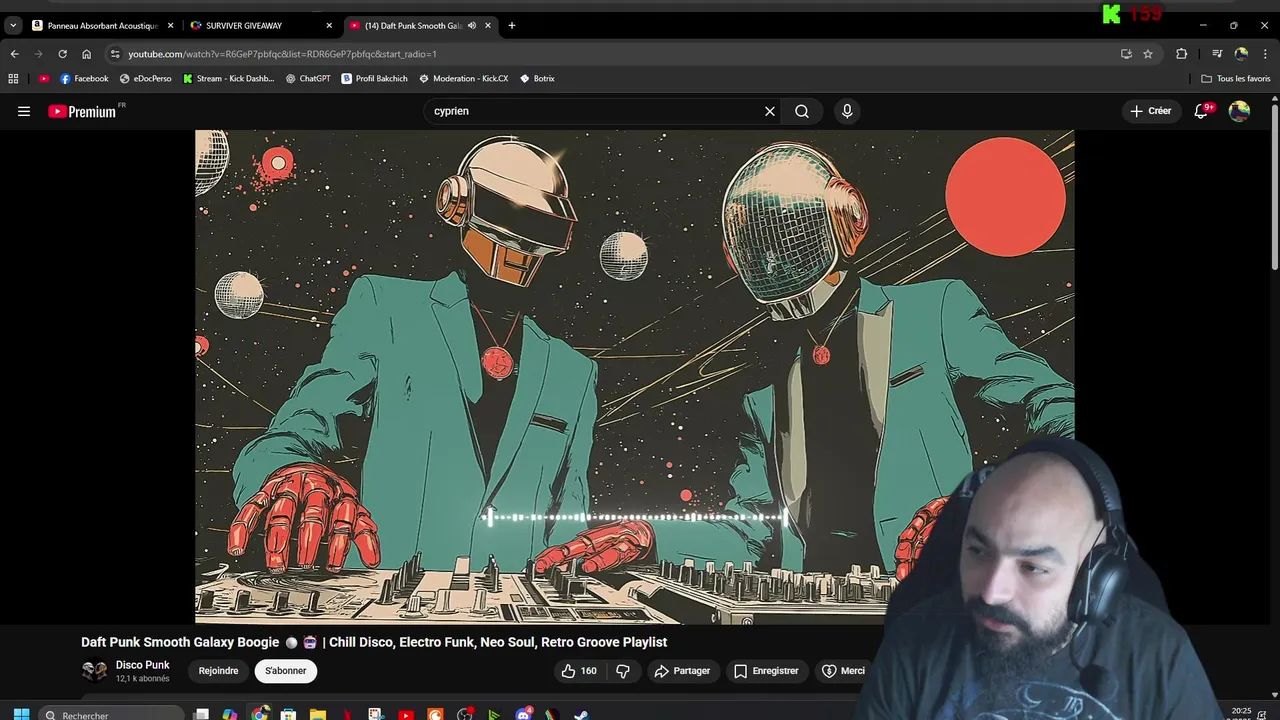The height and width of the screenshot is (720, 1280).
Task: Click the browser address bar URL
Action: point(282,54)
